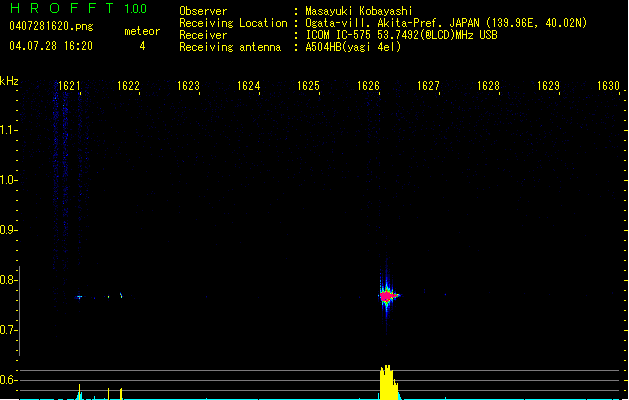Select the file name 0407281620.png

coord(51,27)
